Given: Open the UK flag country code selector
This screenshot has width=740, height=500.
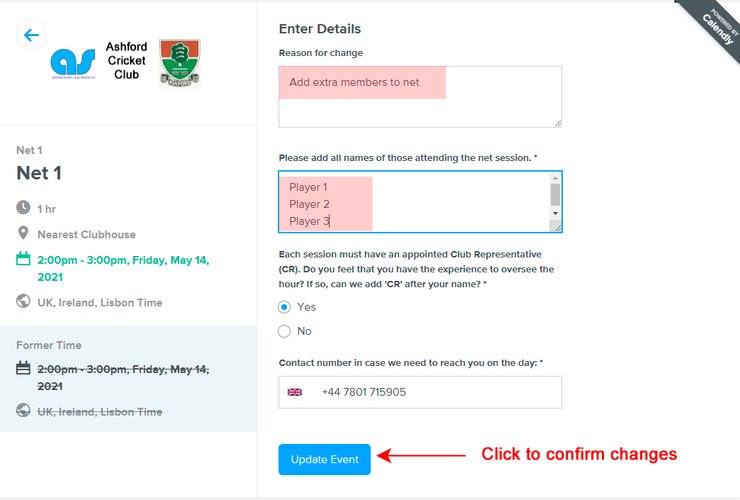Looking at the screenshot, I should tap(295, 392).
